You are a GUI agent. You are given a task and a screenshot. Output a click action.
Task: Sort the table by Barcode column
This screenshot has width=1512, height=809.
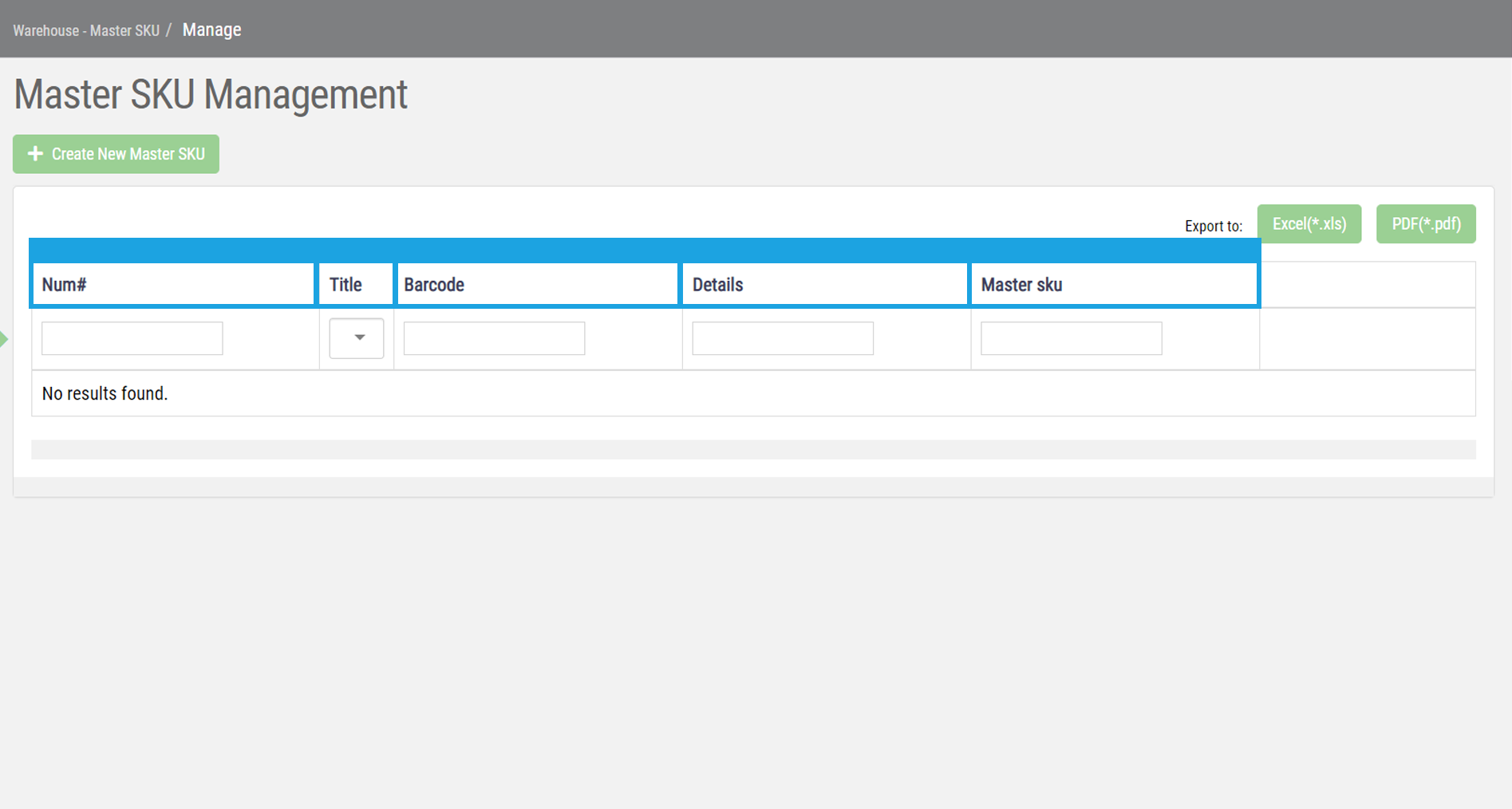tap(536, 284)
